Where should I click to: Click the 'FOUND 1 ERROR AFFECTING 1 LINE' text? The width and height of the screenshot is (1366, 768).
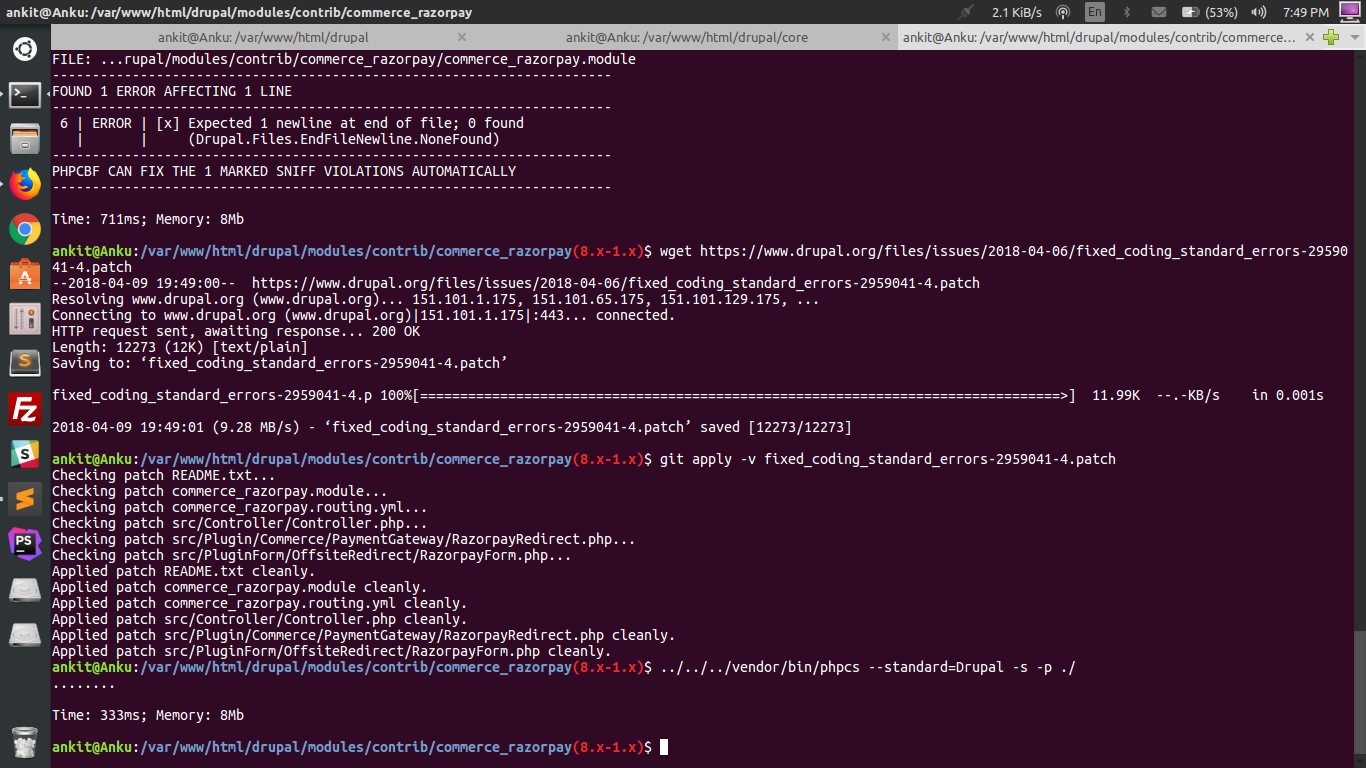click(172, 91)
